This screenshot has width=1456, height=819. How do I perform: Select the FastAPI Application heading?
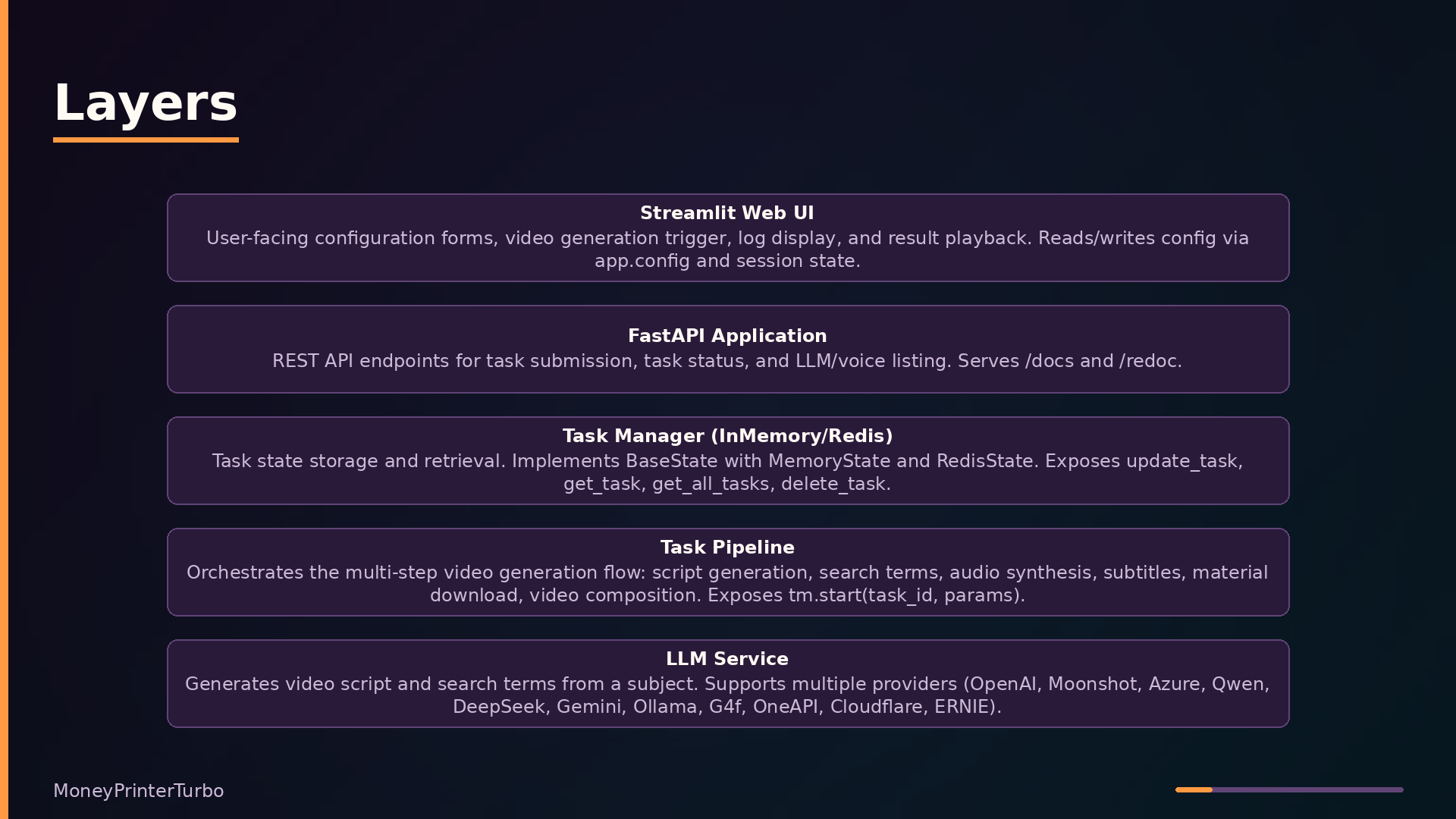(727, 336)
